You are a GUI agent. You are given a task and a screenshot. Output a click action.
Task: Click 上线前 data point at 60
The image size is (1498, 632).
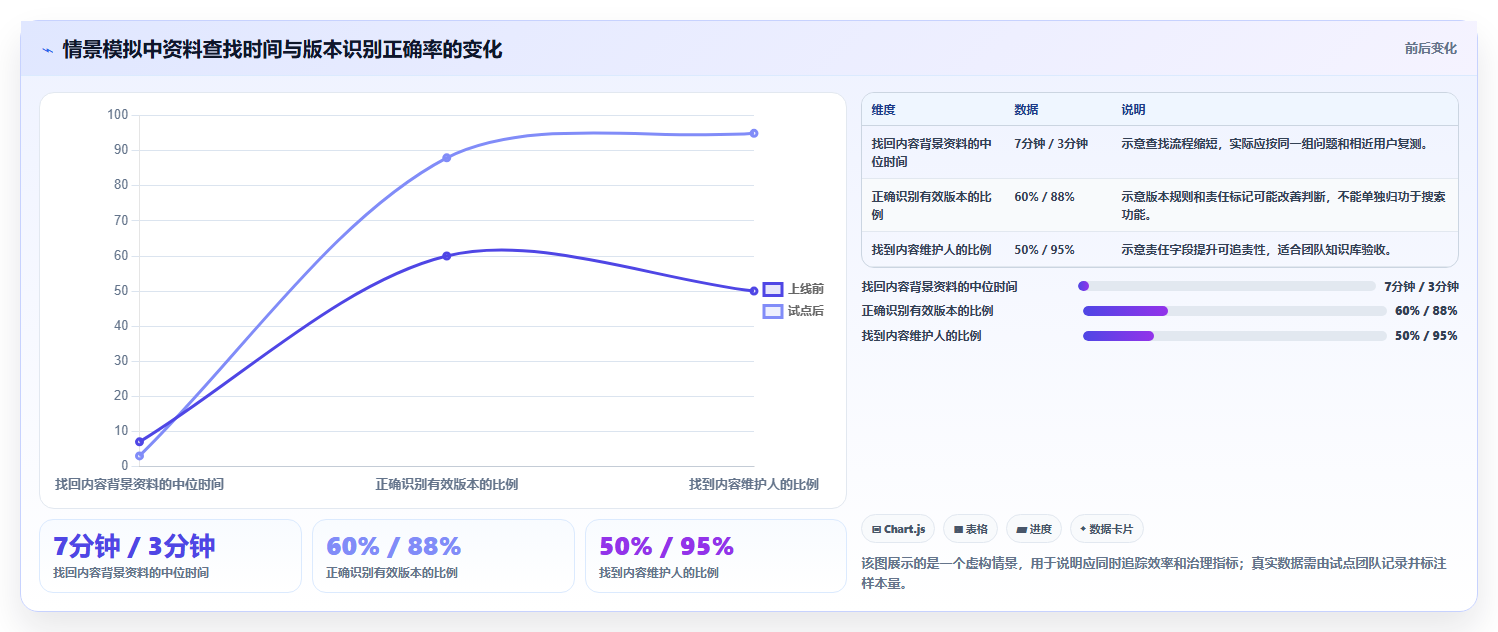coord(447,256)
